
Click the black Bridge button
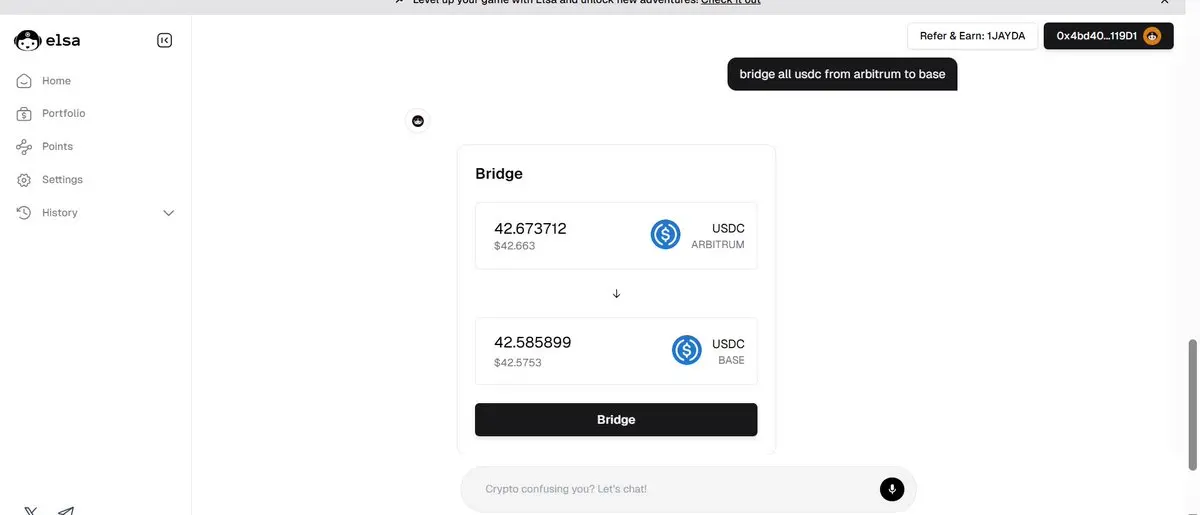point(616,420)
